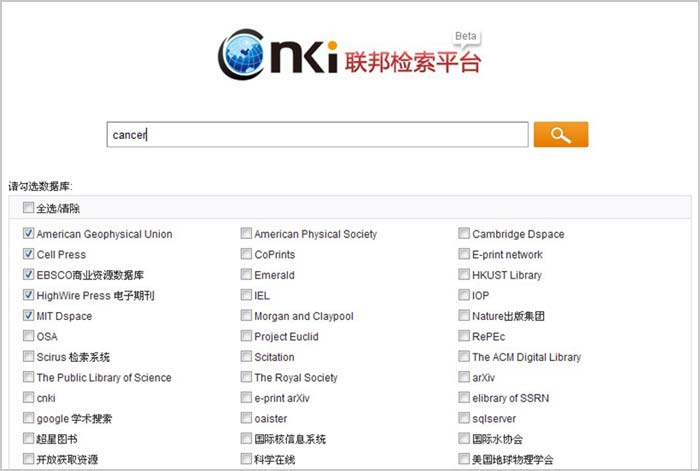Screen dimensions: 700x471
Task: Select the Emerald database checkbox
Action: pyautogui.click(x=246, y=274)
